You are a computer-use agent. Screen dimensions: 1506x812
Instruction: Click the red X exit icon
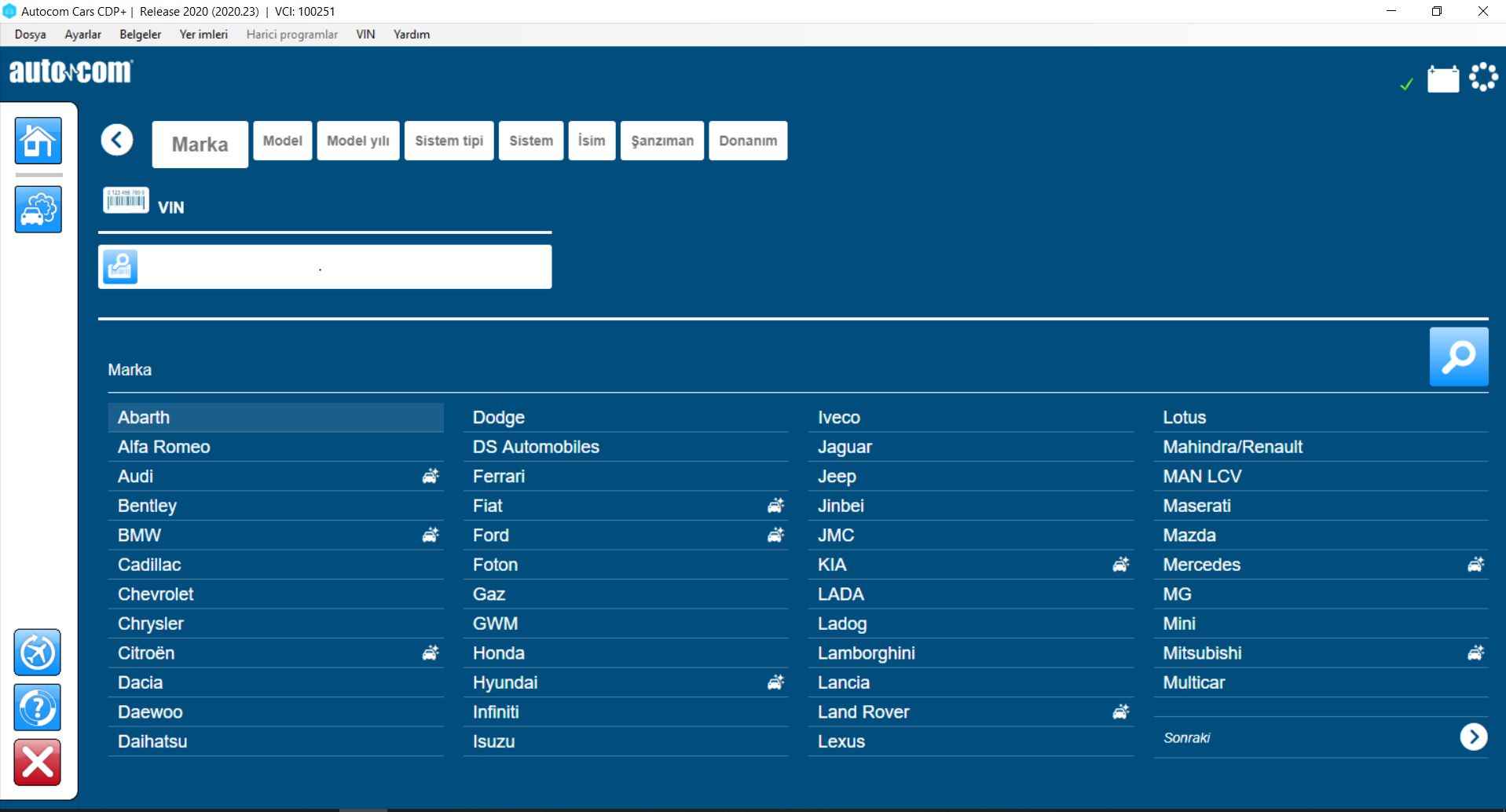coord(37,762)
